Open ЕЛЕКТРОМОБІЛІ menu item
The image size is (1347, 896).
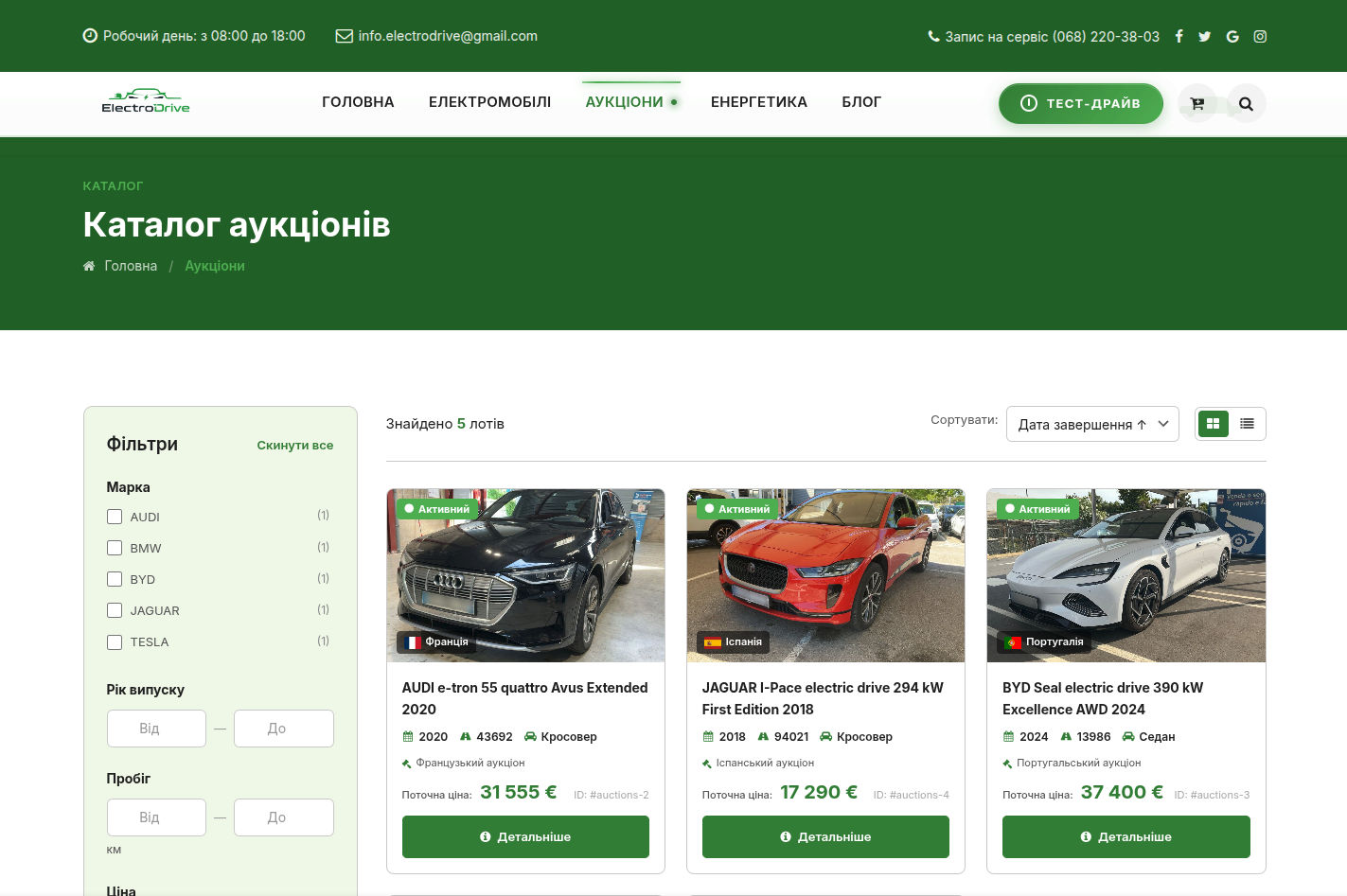click(x=489, y=102)
